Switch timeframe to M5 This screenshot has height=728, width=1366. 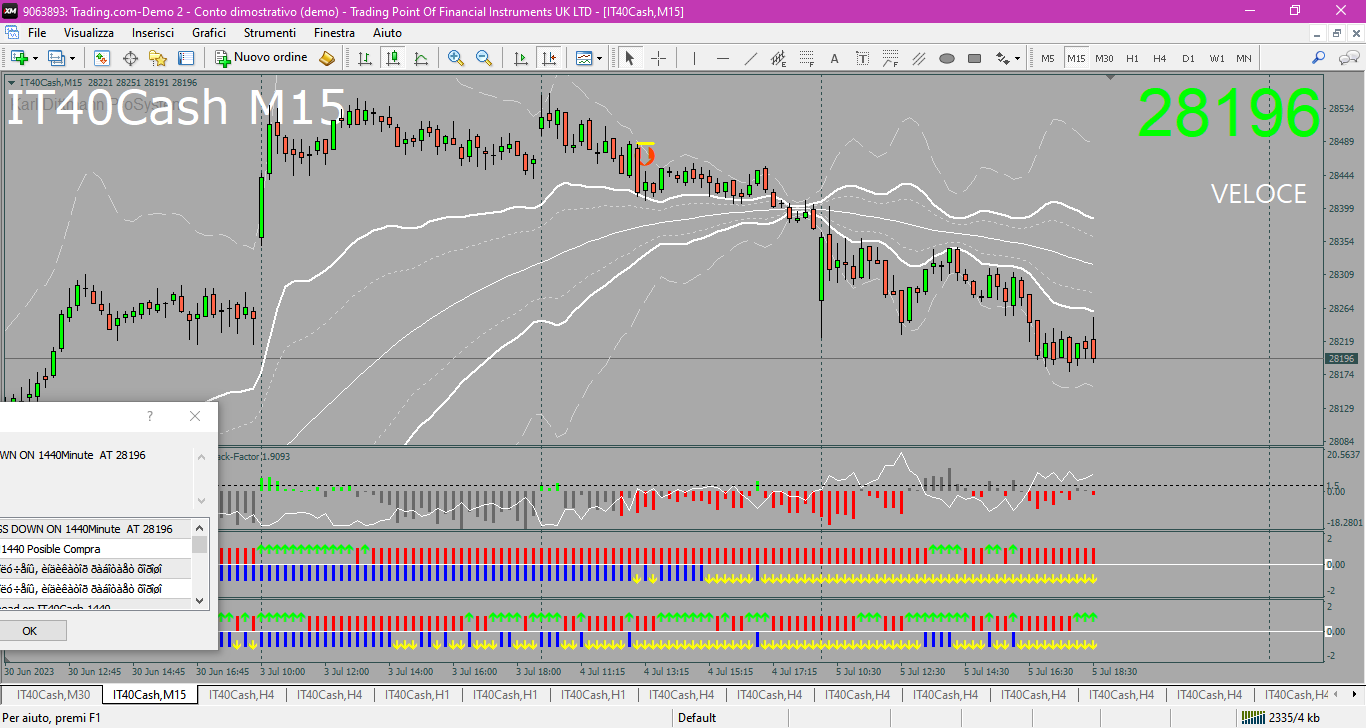[x=1048, y=58]
